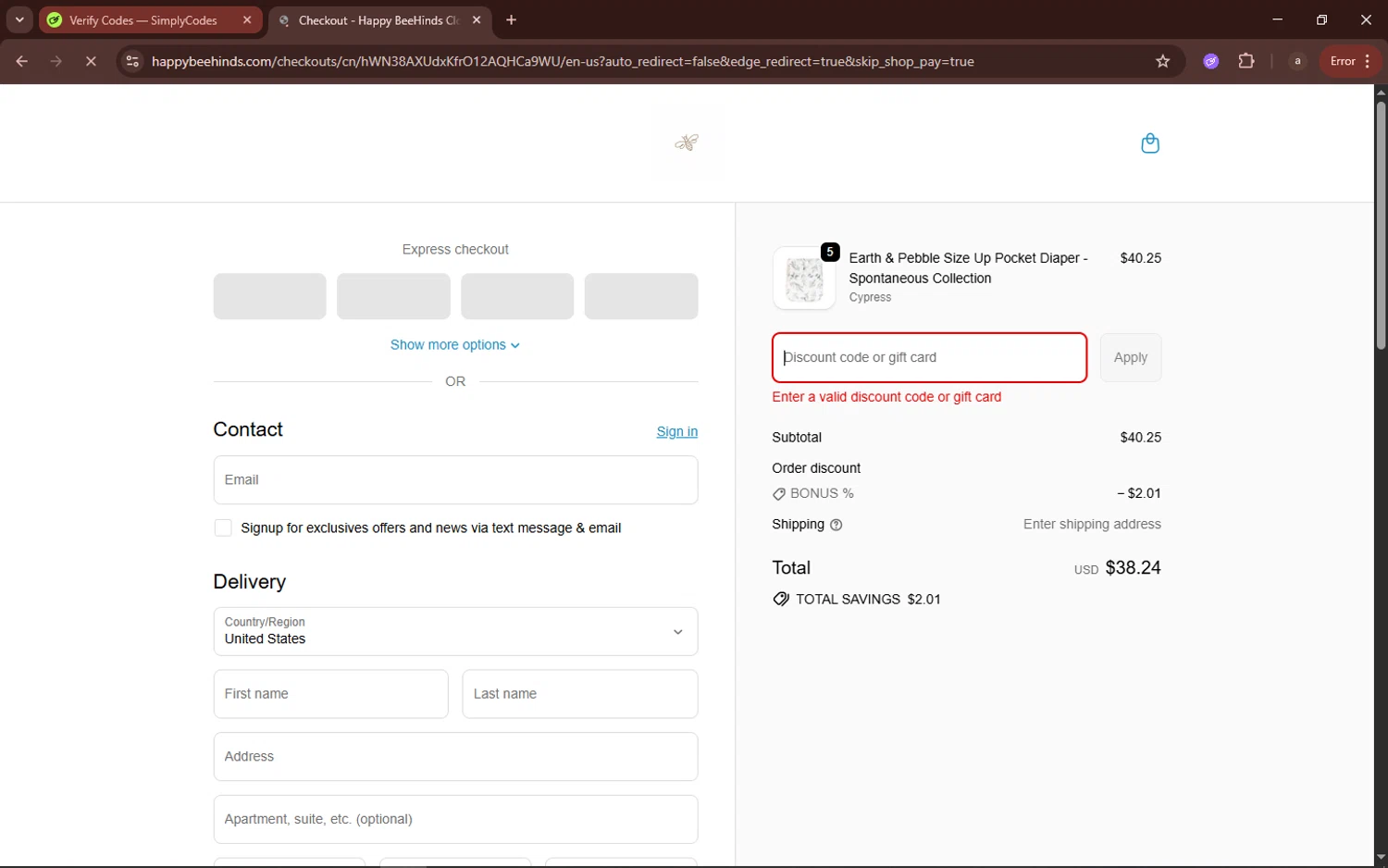This screenshot has height=868, width=1388.
Task: Stop page loading with the X button
Action: point(91,61)
